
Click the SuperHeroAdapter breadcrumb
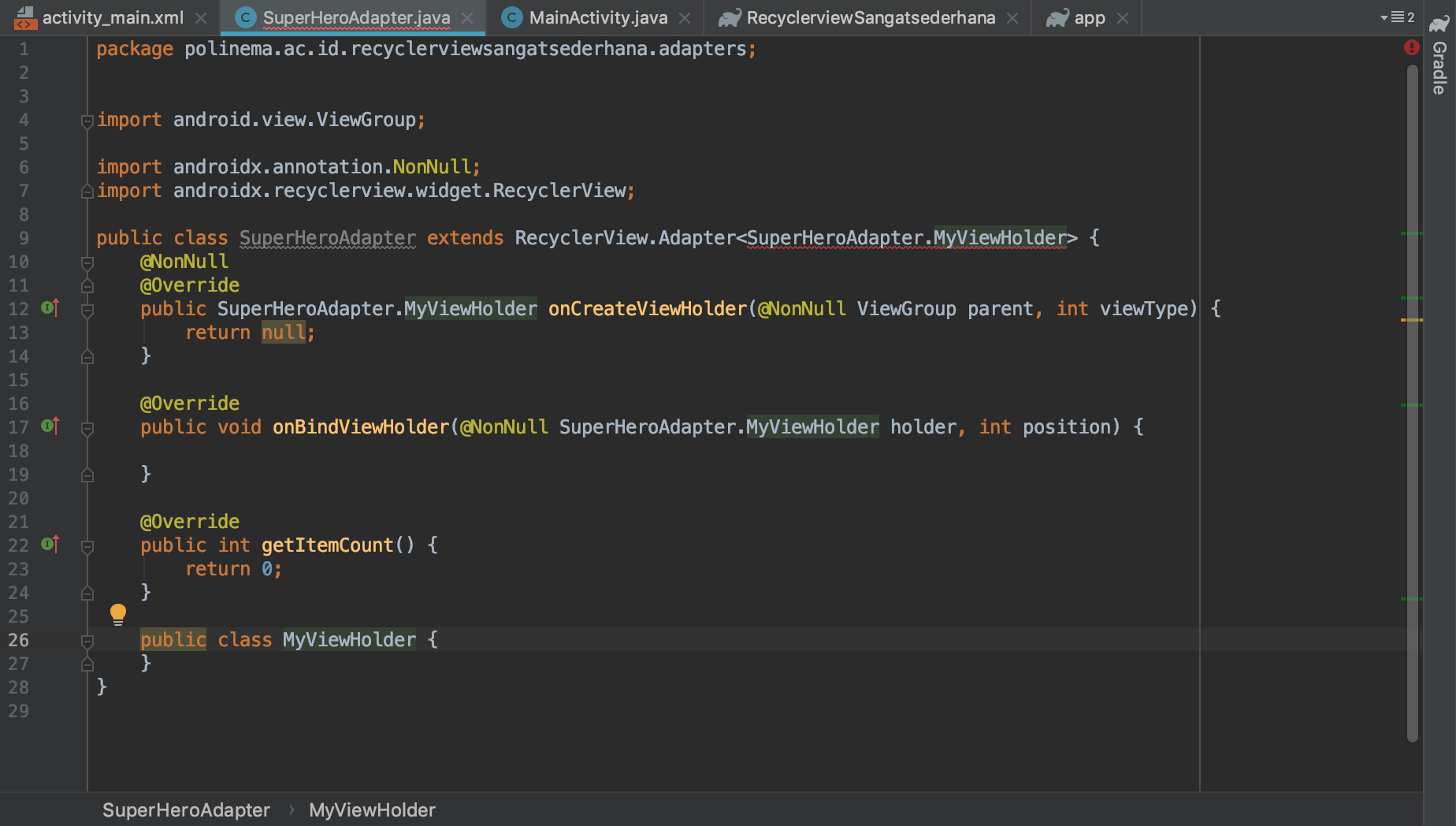[186, 810]
